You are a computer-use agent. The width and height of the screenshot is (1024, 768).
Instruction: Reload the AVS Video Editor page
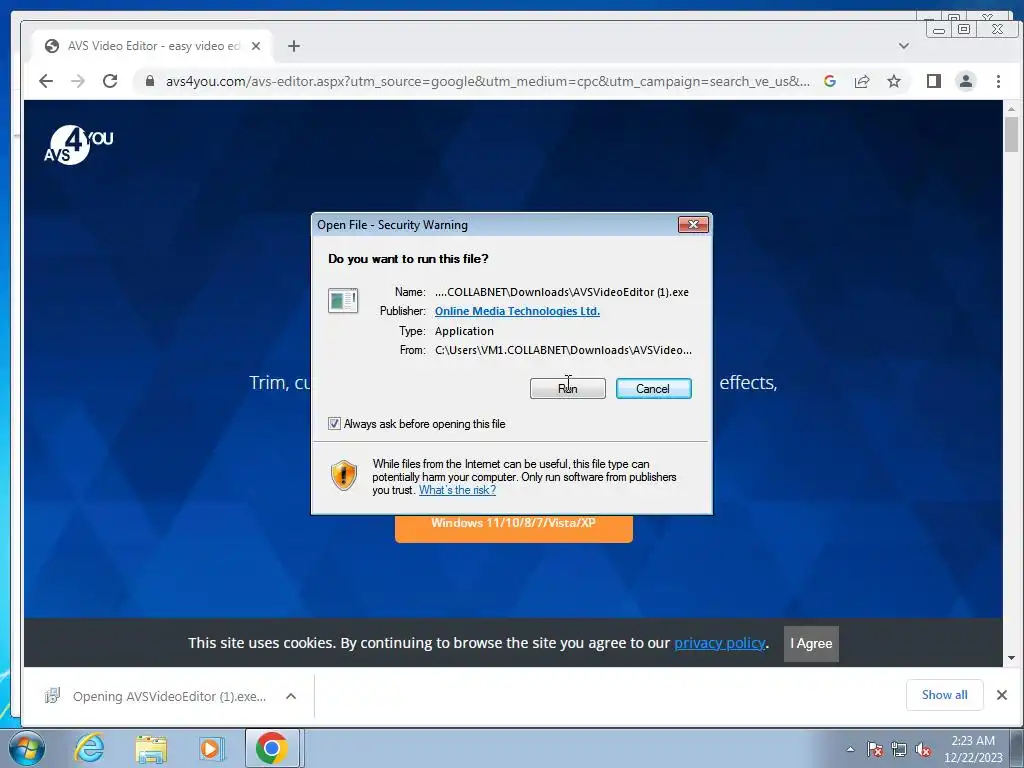click(x=110, y=81)
